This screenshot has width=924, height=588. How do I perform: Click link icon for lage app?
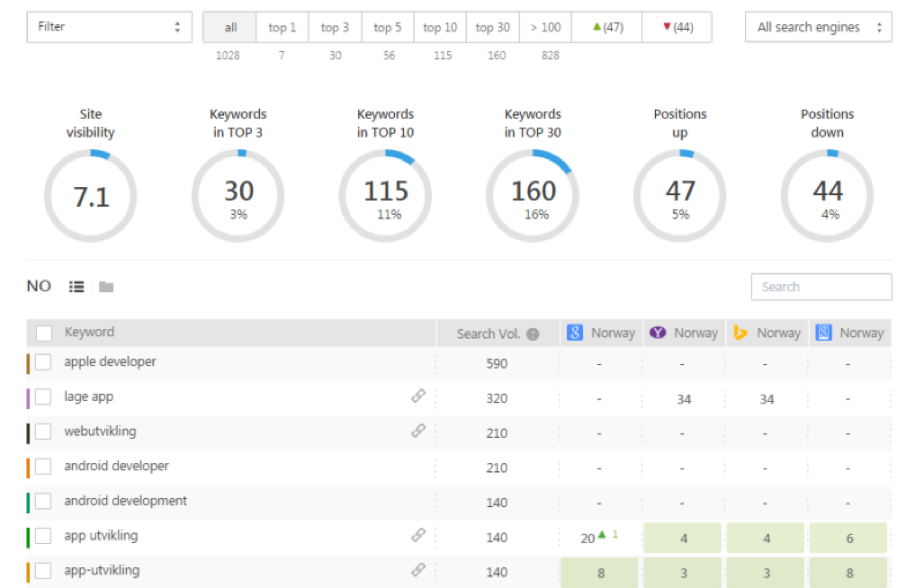click(418, 397)
